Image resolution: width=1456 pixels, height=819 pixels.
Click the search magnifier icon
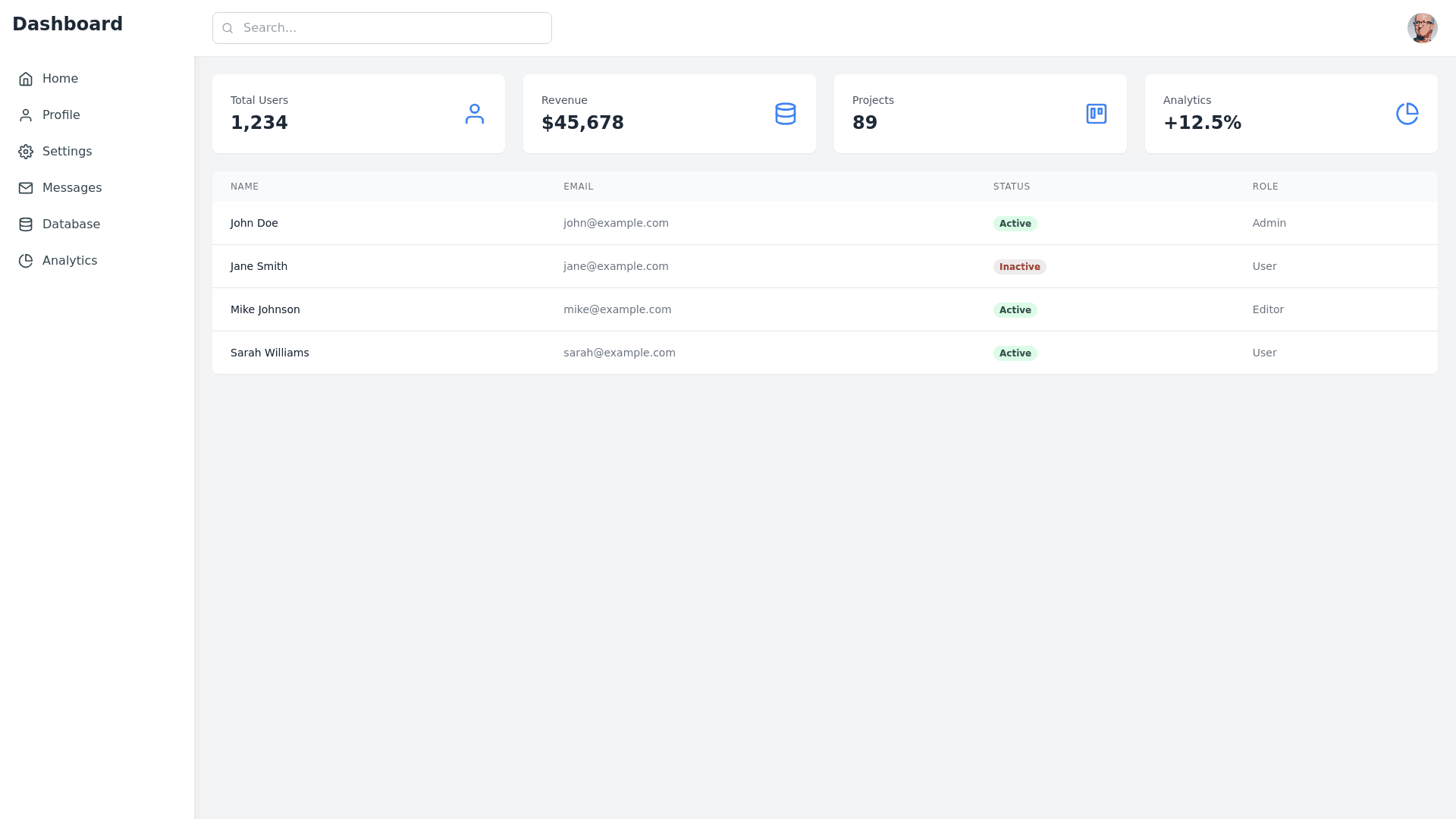(x=227, y=27)
